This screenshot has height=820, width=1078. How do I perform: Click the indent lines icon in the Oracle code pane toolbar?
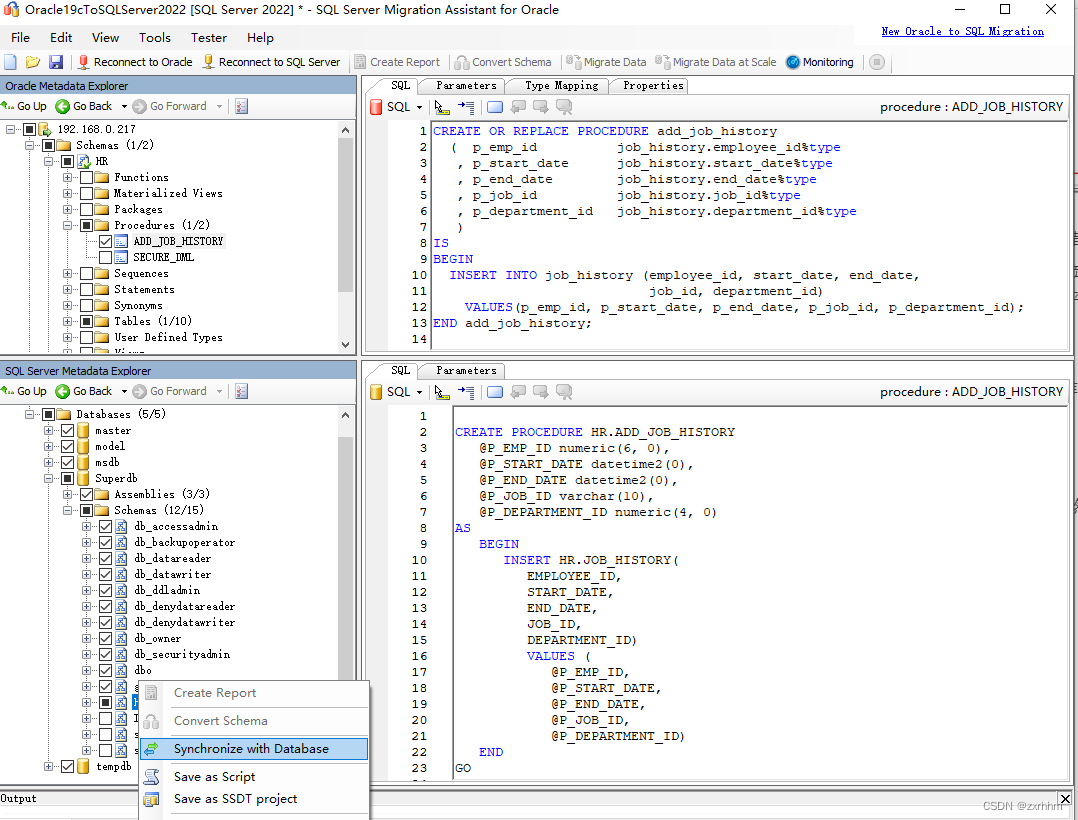(466, 107)
